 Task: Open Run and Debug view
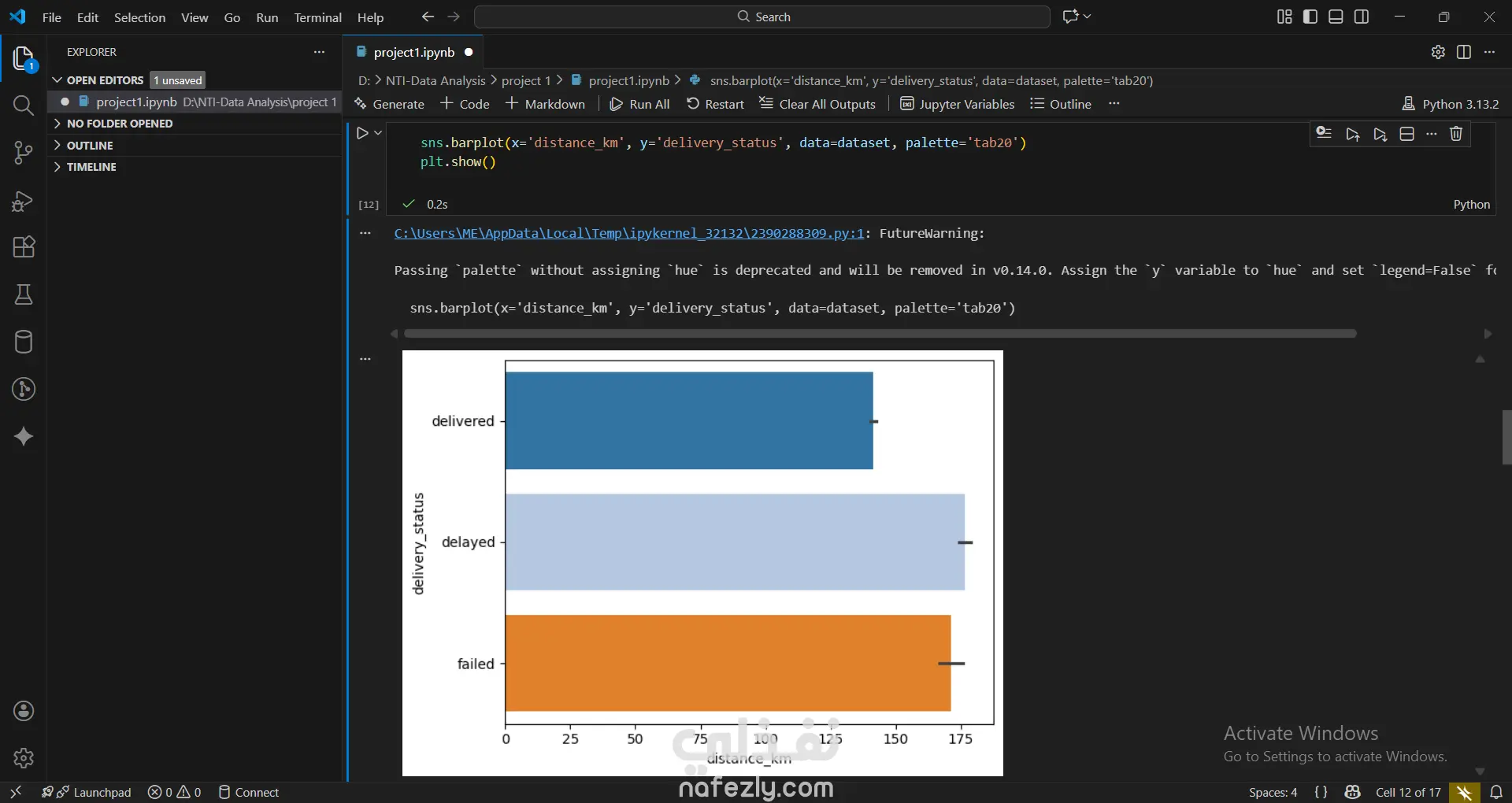click(24, 202)
